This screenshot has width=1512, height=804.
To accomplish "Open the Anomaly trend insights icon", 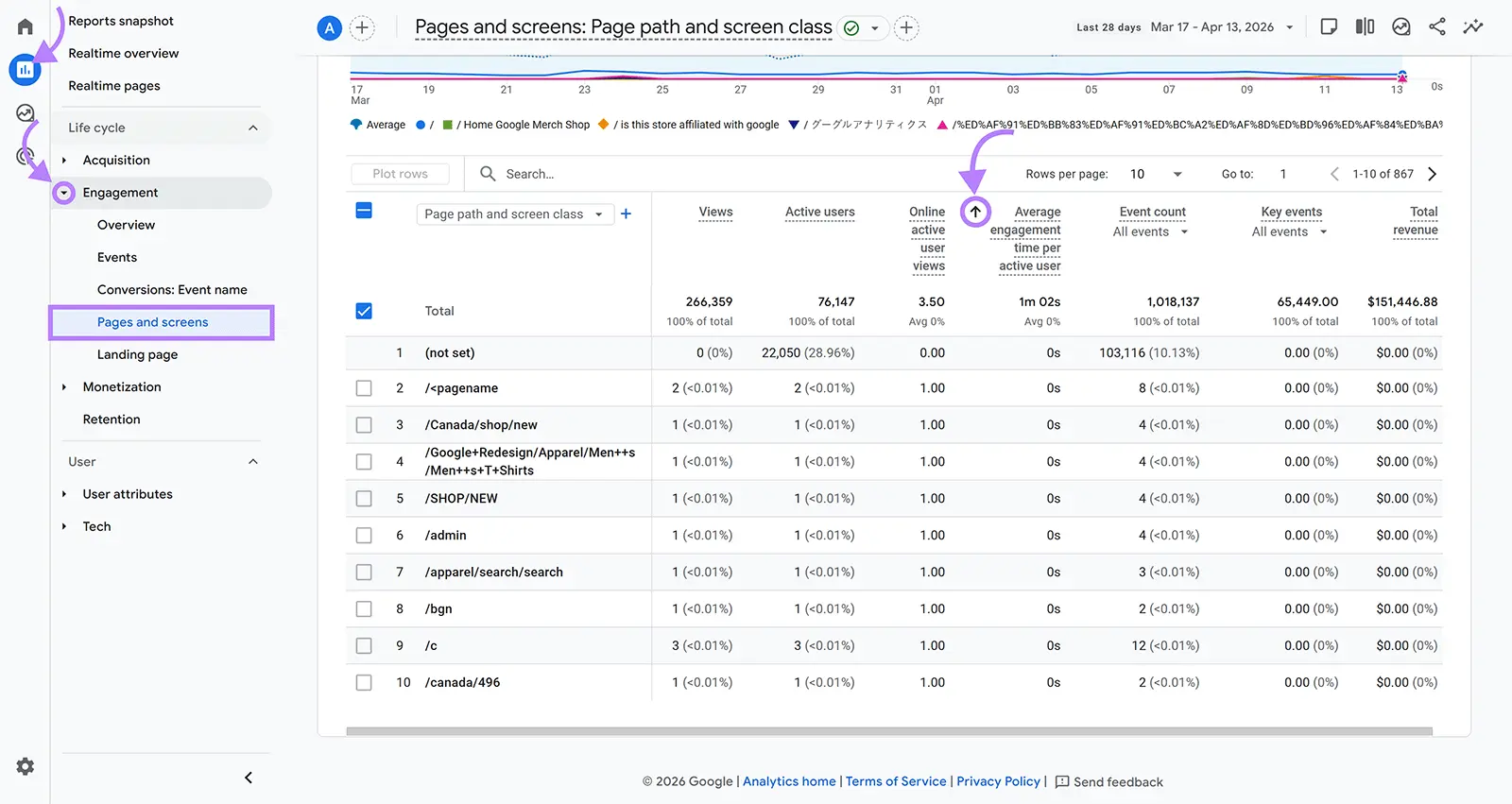I will coord(1473,26).
